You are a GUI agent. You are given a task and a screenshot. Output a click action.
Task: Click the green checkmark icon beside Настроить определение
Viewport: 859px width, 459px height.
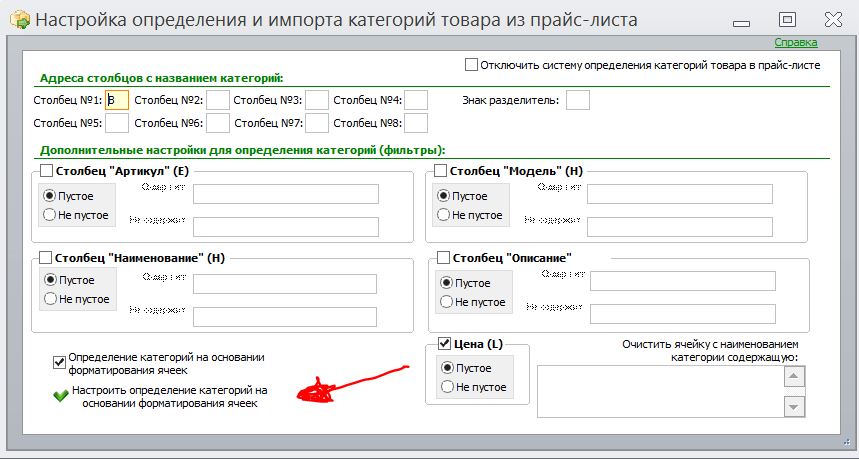(61, 395)
